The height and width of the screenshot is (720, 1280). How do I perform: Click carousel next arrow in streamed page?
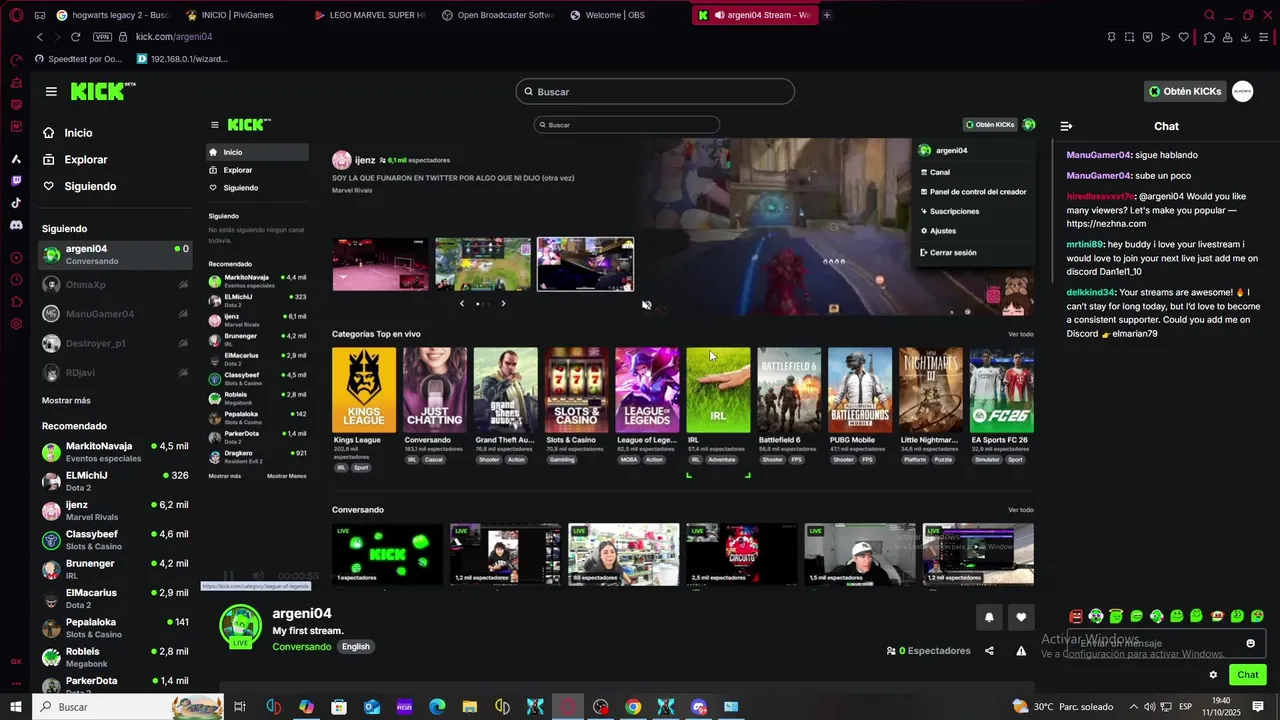click(503, 303)
